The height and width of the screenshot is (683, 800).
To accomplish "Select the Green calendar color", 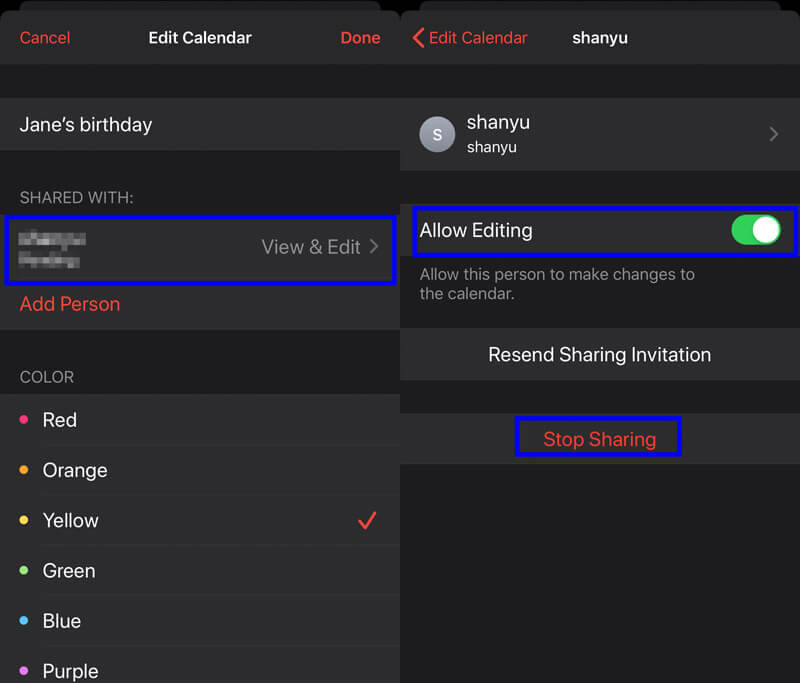I will tap(200, 570).
